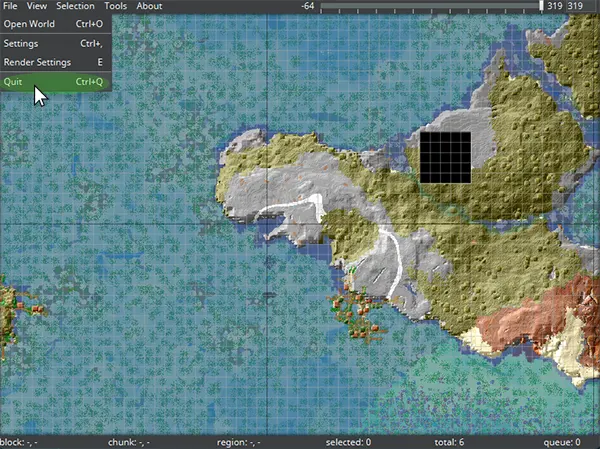
Task: Click the block coordinates in status bar
Action: (x=19, y=442)
